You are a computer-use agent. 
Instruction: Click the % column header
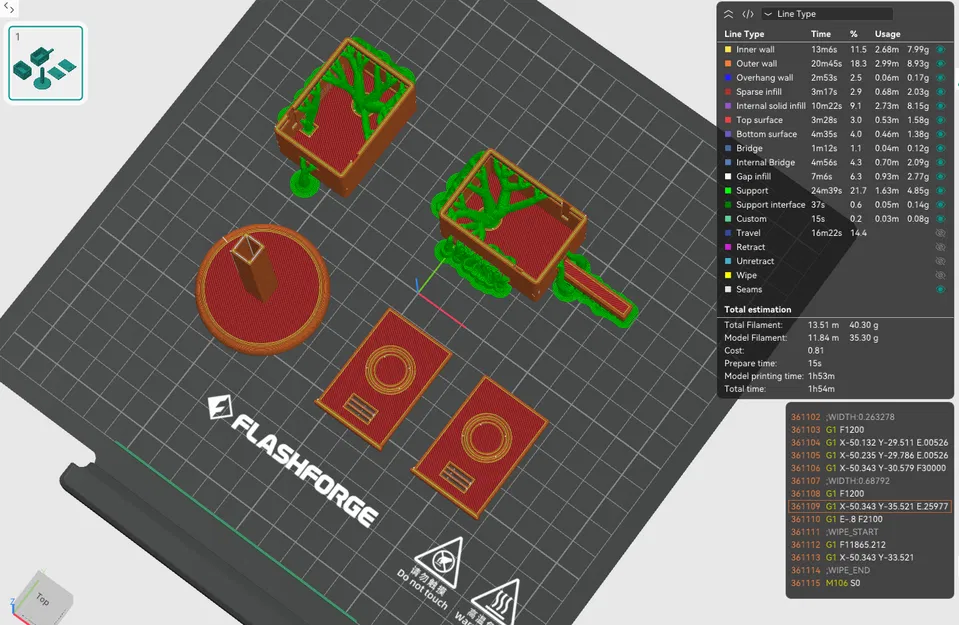click(854, 34)
